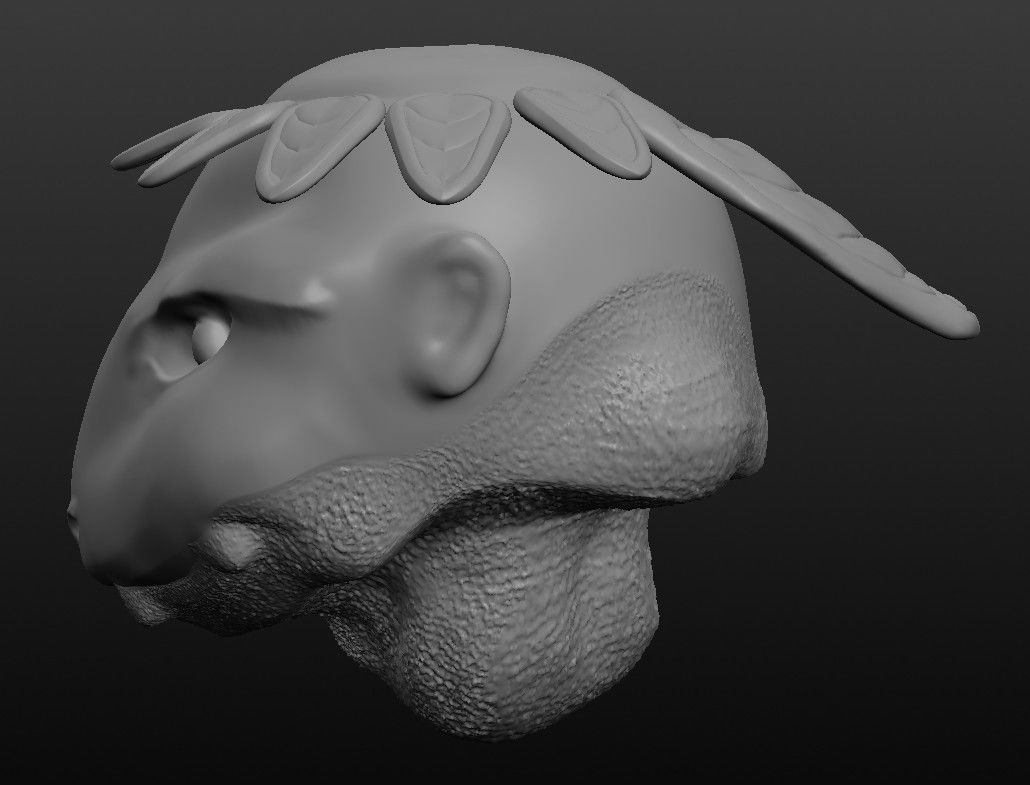Viewport: 1030px width, 785px height.
Task: Click the eyeball inside the eye socket
Action: [209, 338]
